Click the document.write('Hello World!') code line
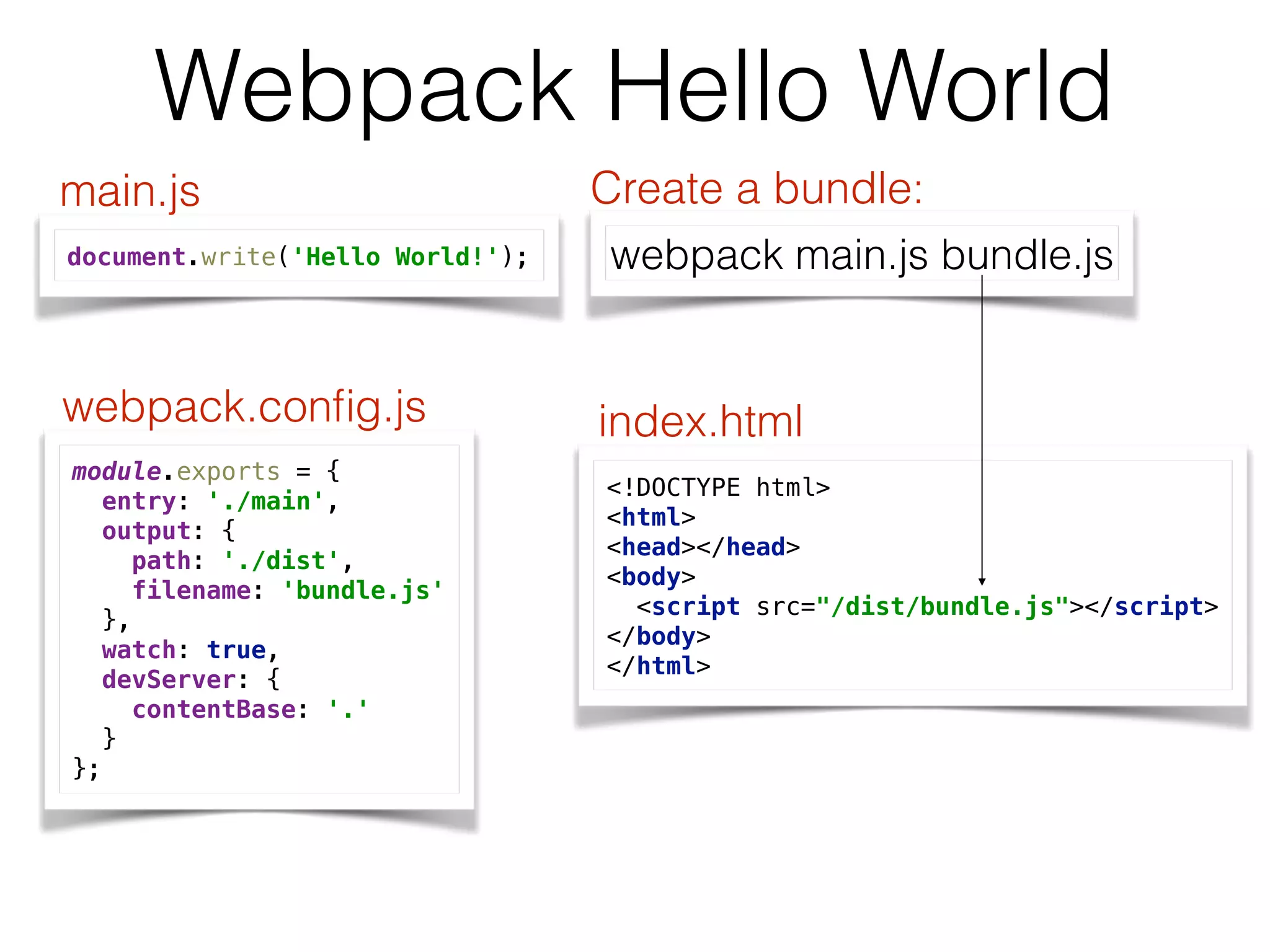1270x952 pixels. (x=298, y=257)
